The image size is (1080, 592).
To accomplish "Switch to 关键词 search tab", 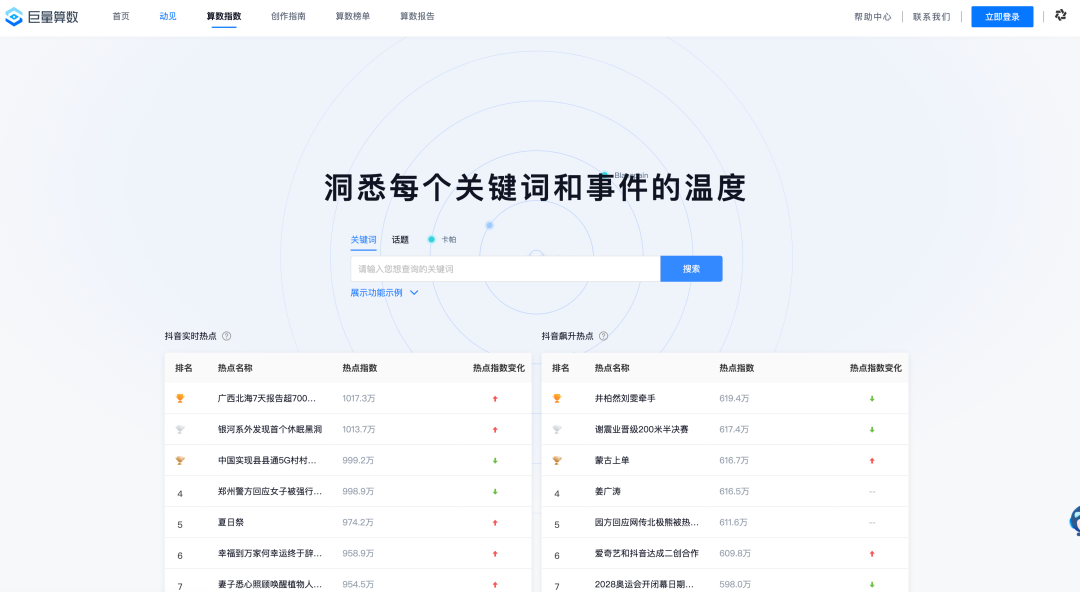I will tap(363, 240).
